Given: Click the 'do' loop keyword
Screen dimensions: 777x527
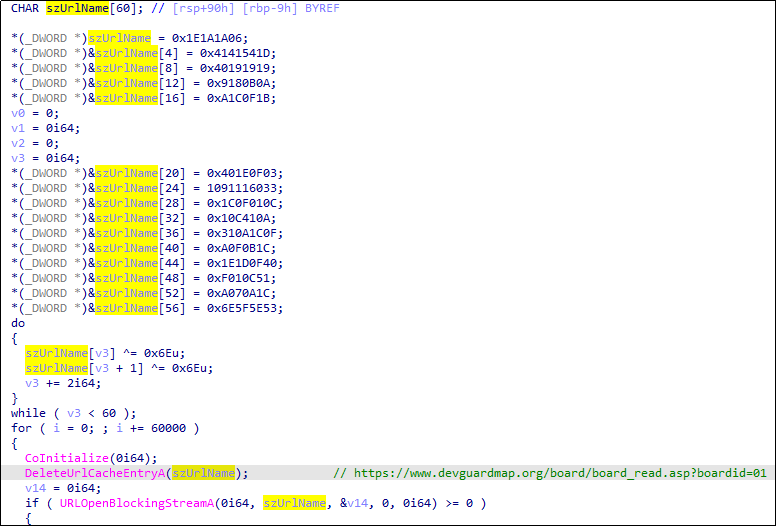Looking at the screenshot, I should click(x=18, y=323).
